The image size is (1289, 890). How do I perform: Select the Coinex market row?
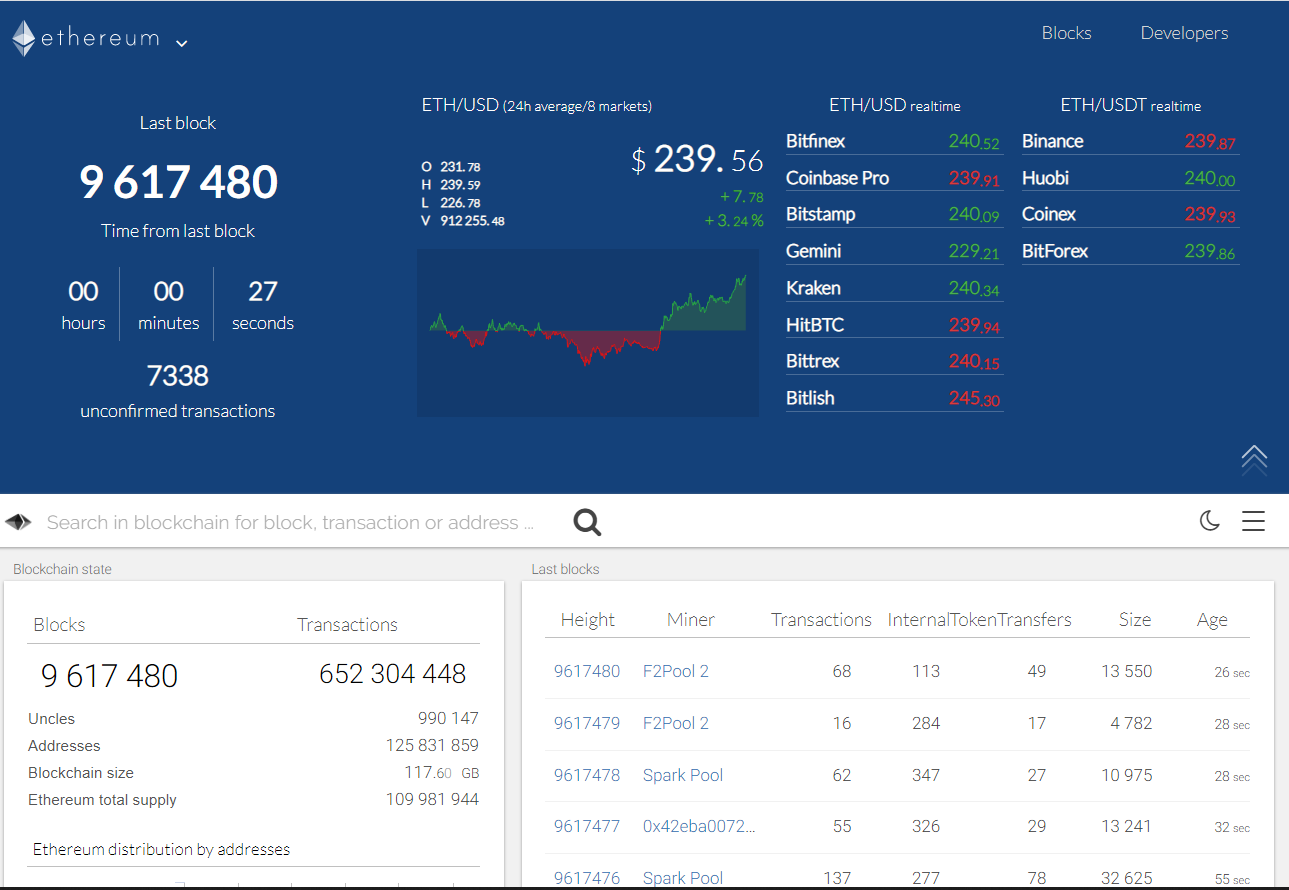[x=1130, y=215]
